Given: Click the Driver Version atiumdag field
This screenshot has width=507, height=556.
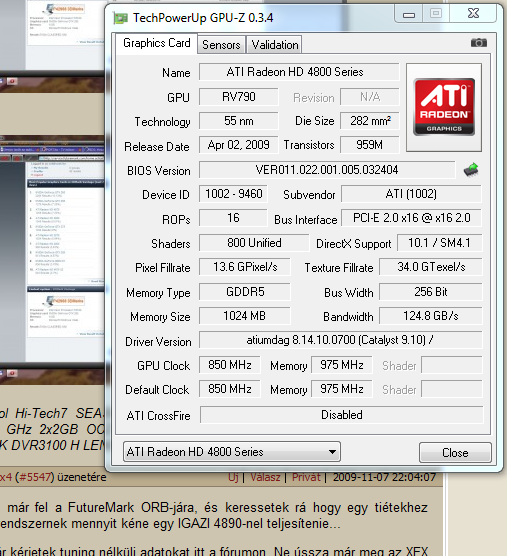Looking at the screenshot, I should (340, 340).
